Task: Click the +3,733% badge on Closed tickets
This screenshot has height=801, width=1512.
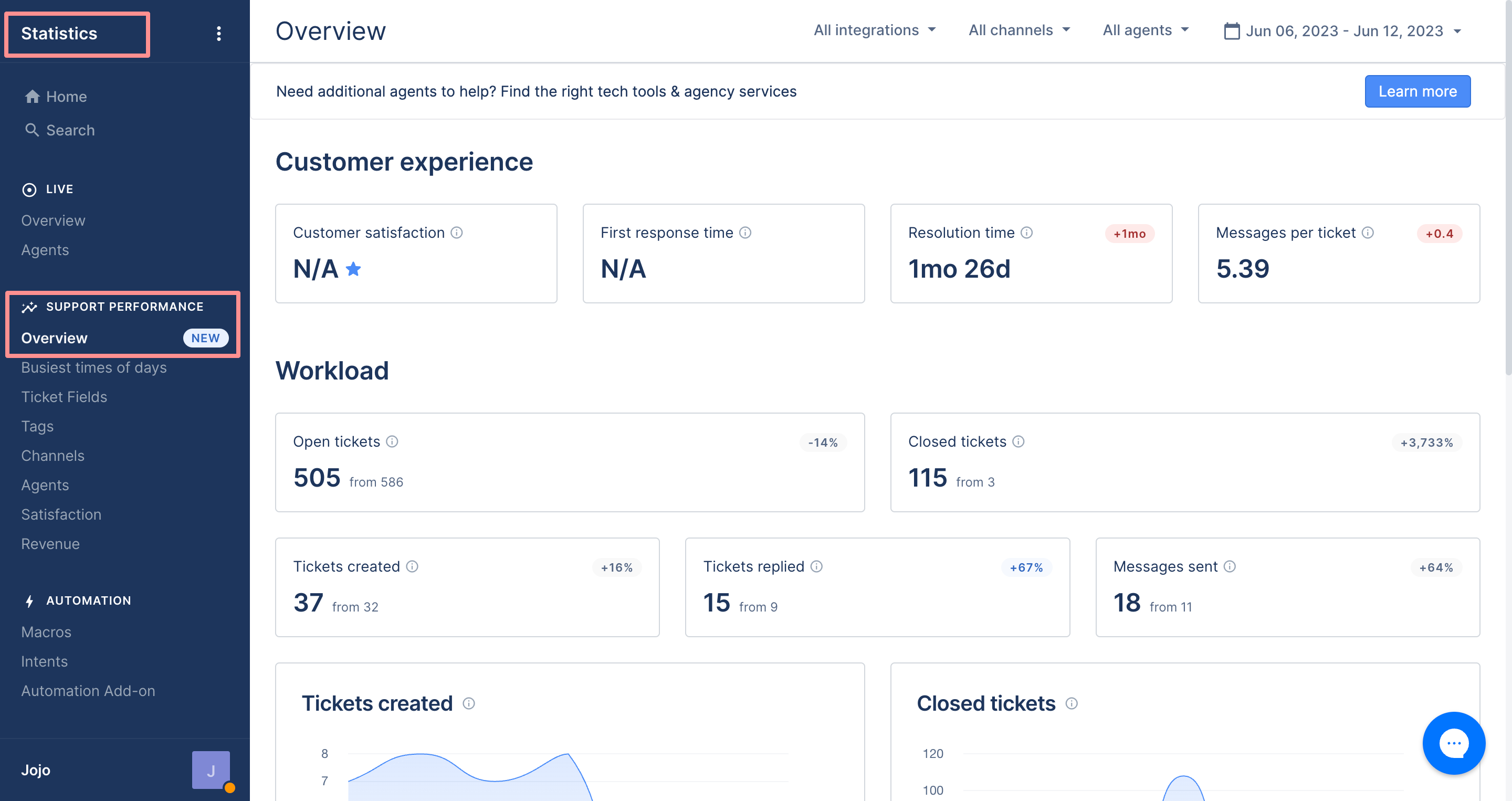Action: 1426,442
